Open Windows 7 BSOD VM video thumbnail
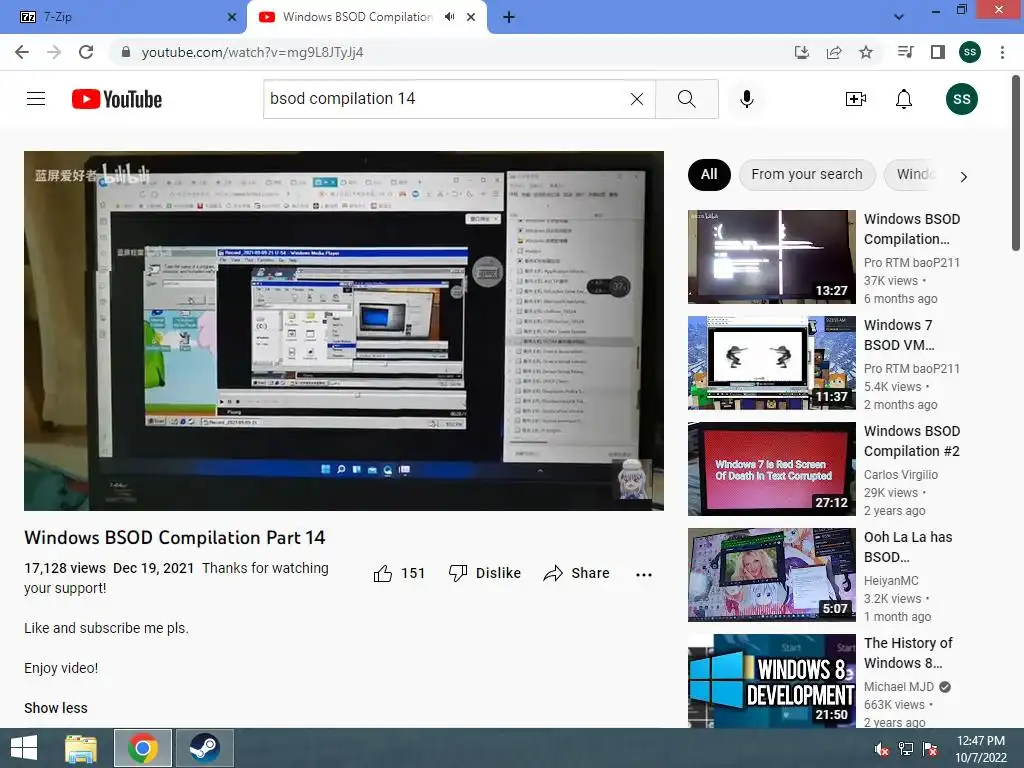 (x=771, y=362)
